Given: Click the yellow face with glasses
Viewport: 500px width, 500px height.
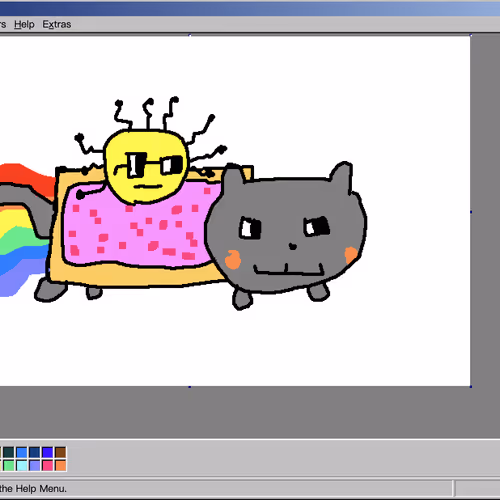Looking at the screenshot, I should 146,167.
